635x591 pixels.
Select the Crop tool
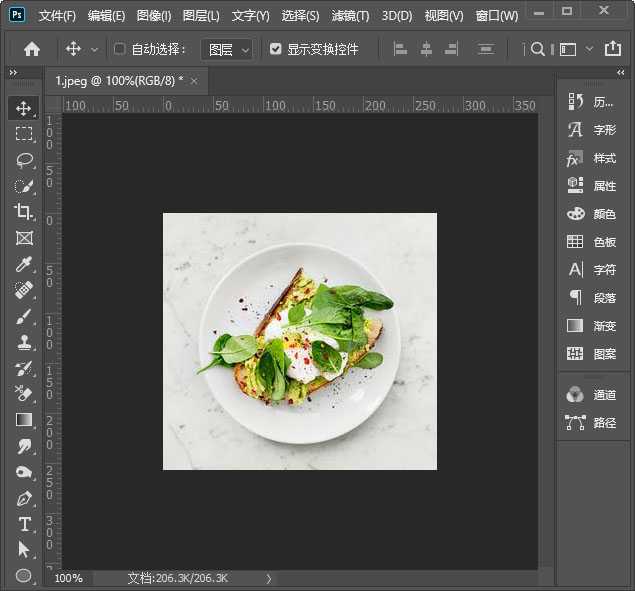click(x=24, y=212)
